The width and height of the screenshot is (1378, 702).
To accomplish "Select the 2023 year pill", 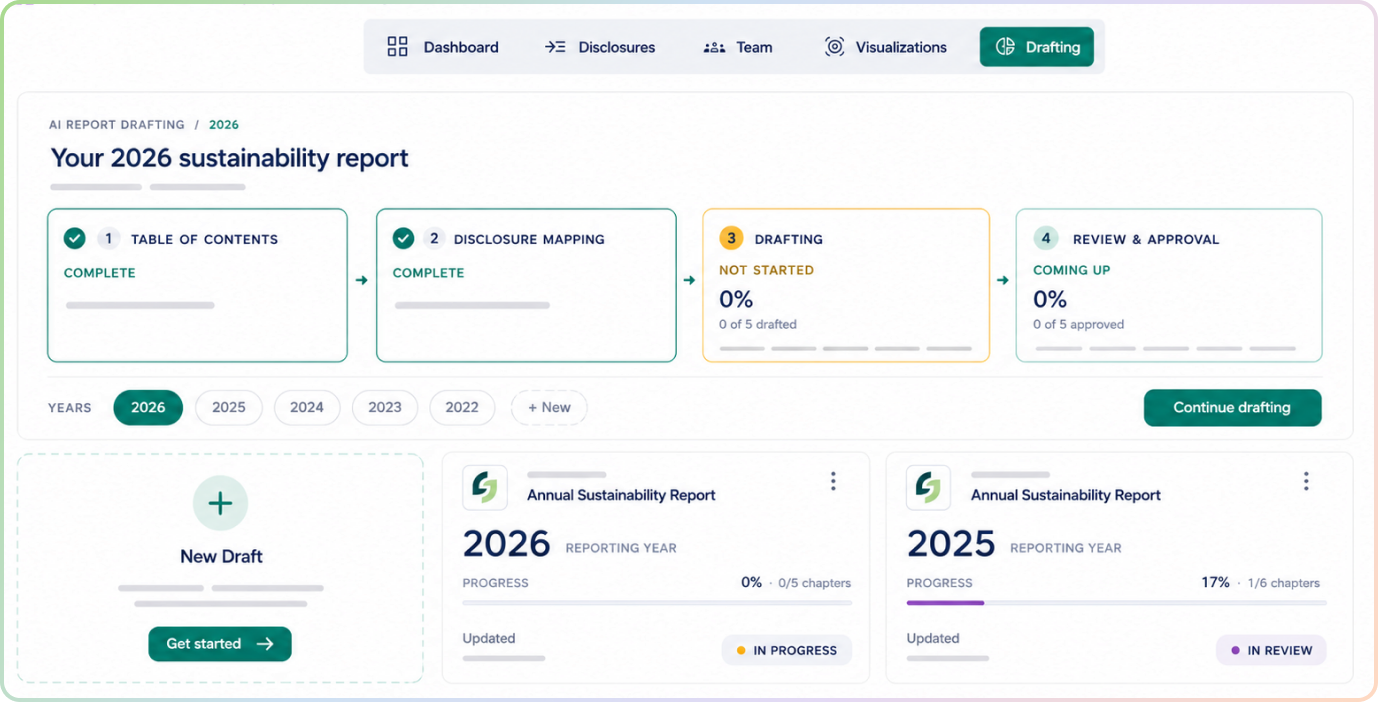I will click(385, 407).
